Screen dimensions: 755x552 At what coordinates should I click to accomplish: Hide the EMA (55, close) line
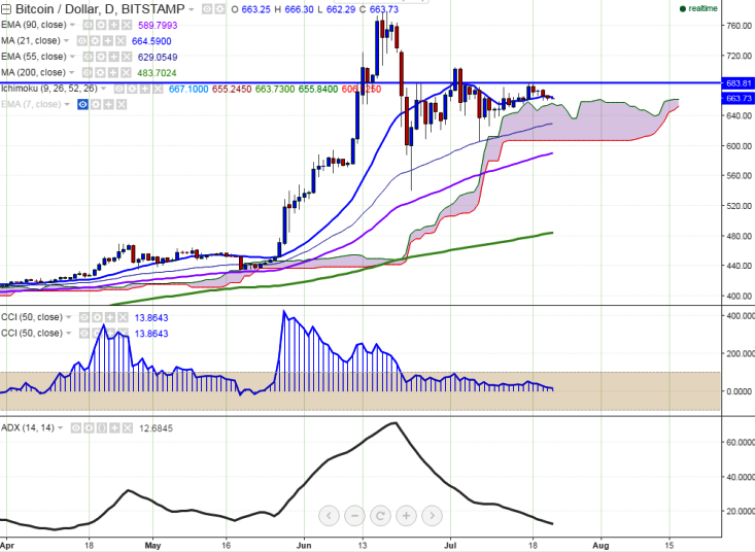88,57
